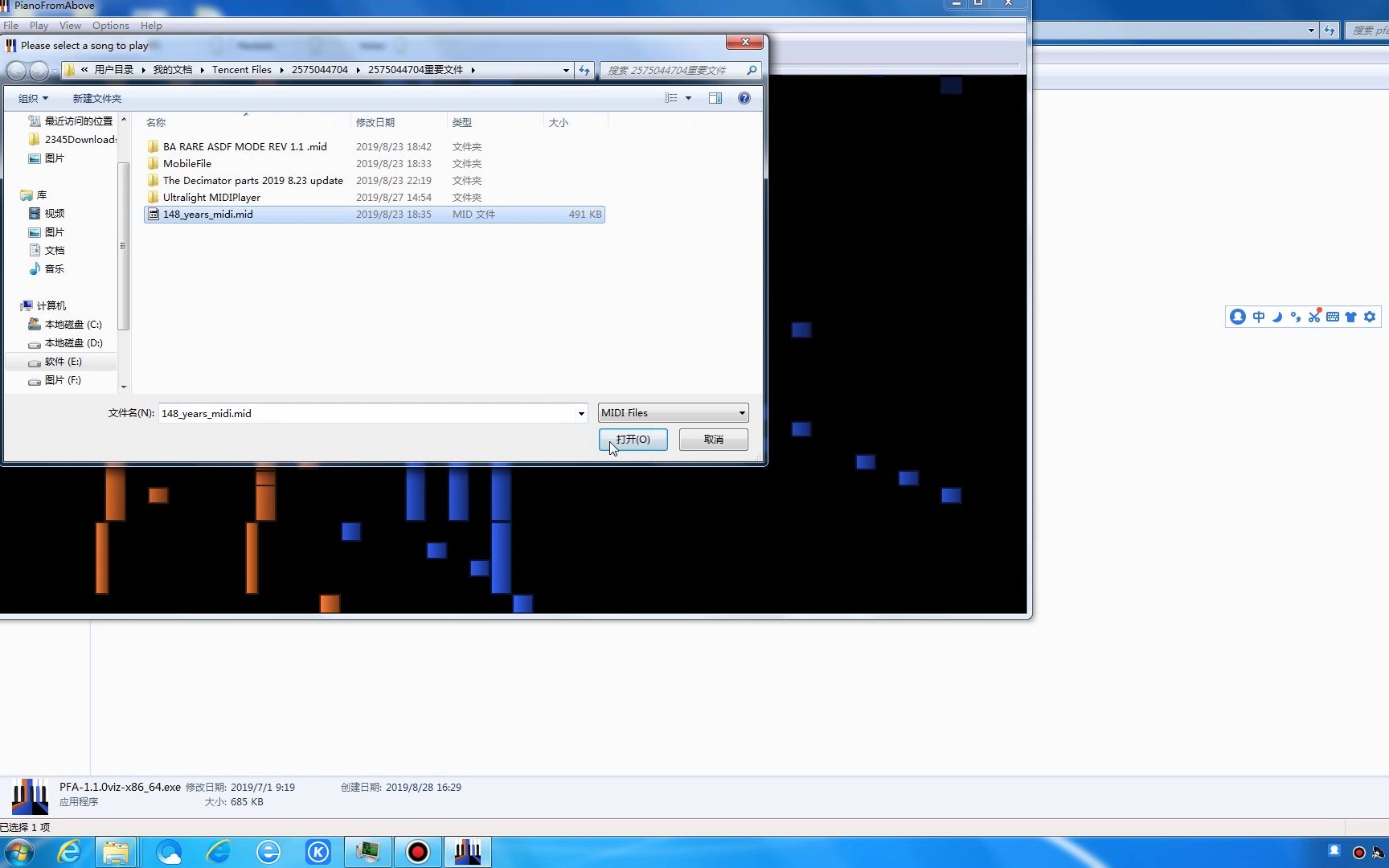Expand the address bar path history dropdown
Screen dimensions: 1389x868
pos(566,70)
